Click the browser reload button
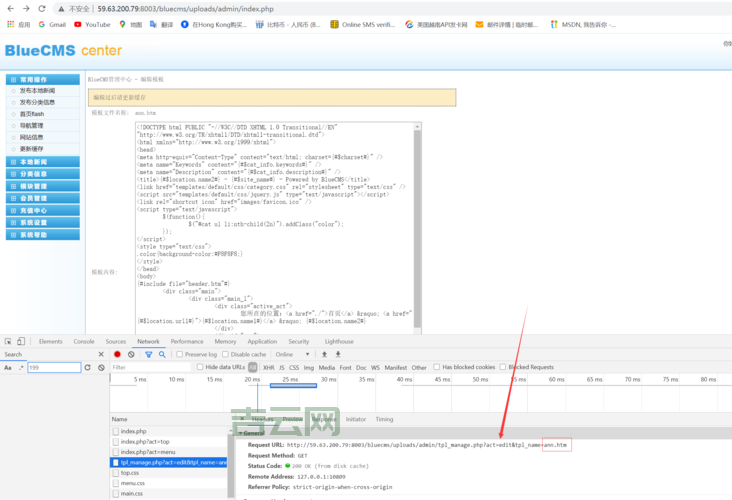The height and width of the screenshot is (500, 732). (41, 8)
